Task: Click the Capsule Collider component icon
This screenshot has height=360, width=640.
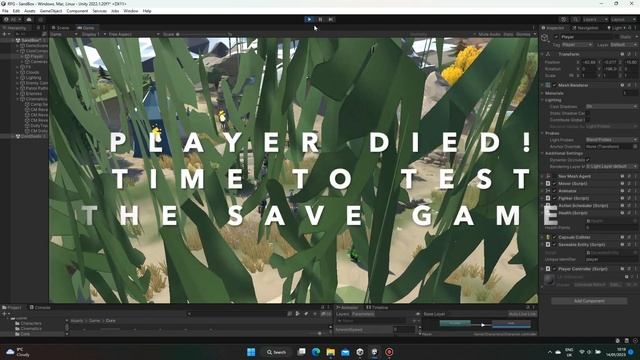Action: 548,237
